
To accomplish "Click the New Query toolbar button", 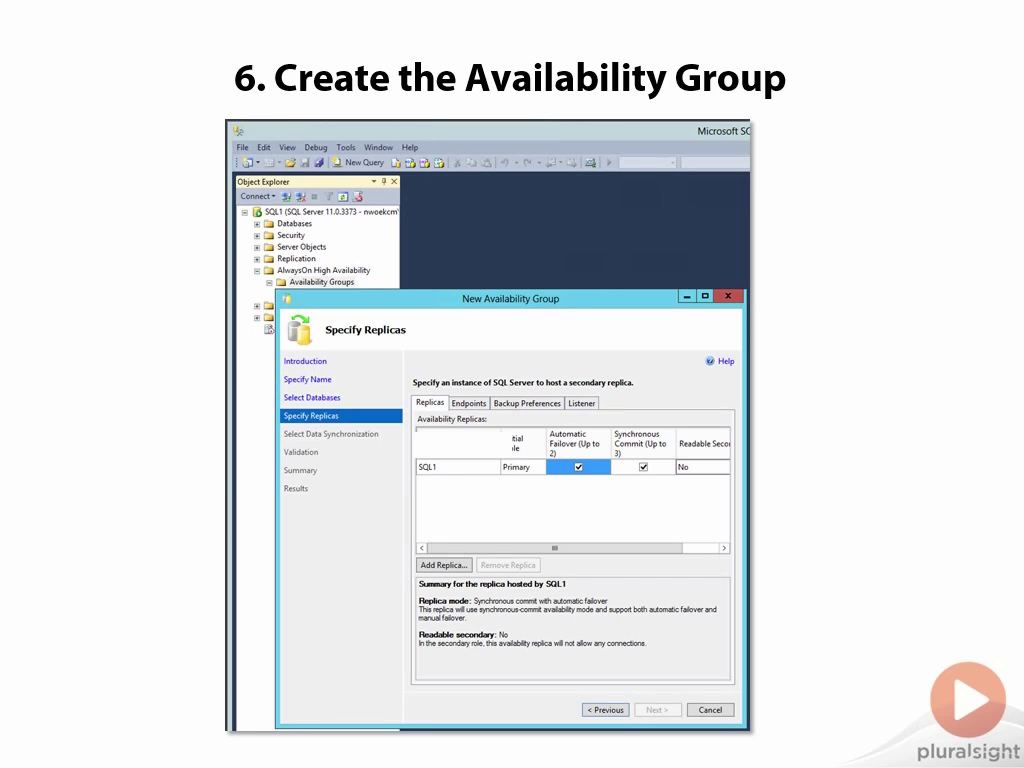I will [x=357, y=163].
